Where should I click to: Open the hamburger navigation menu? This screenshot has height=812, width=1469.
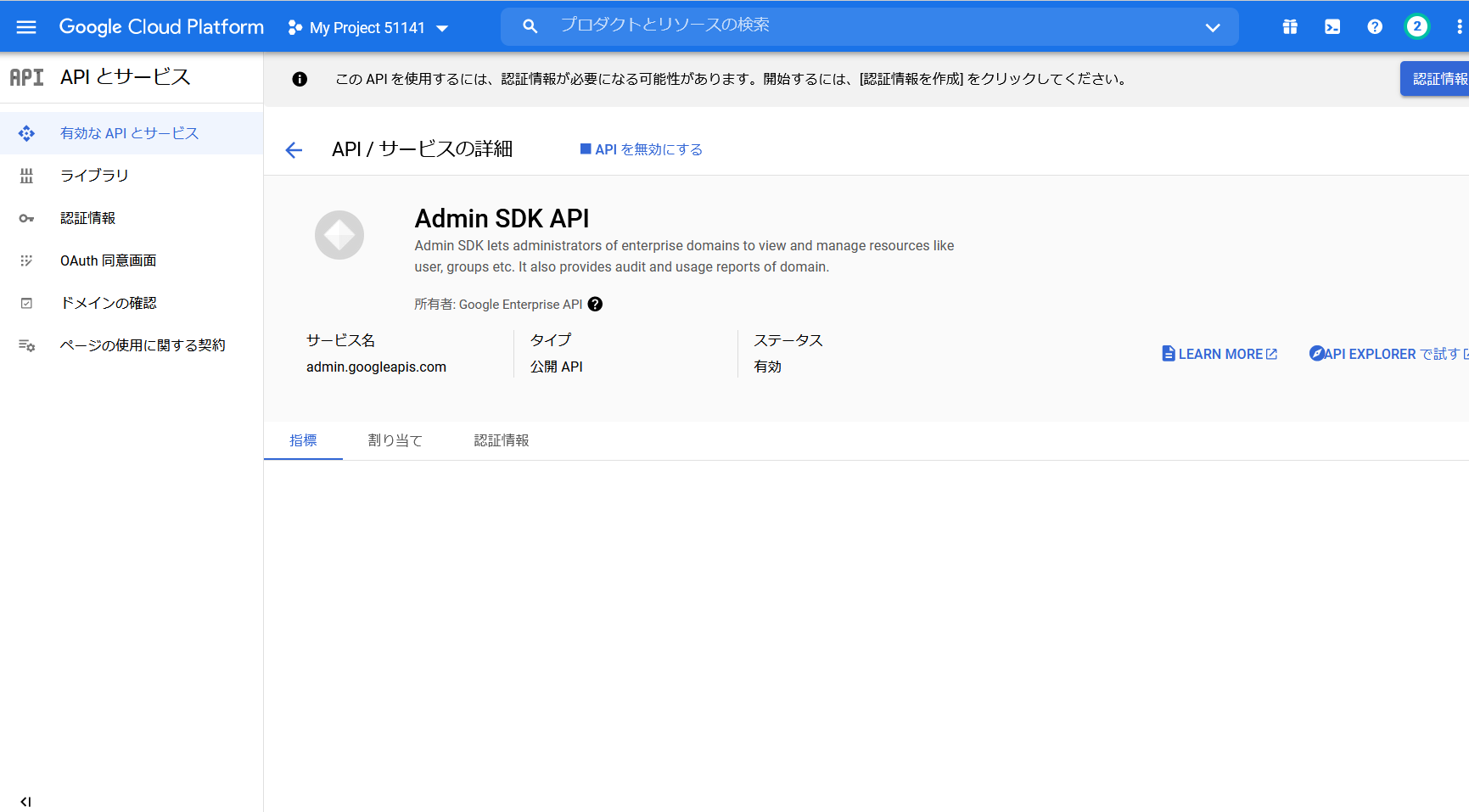point(26,27)
